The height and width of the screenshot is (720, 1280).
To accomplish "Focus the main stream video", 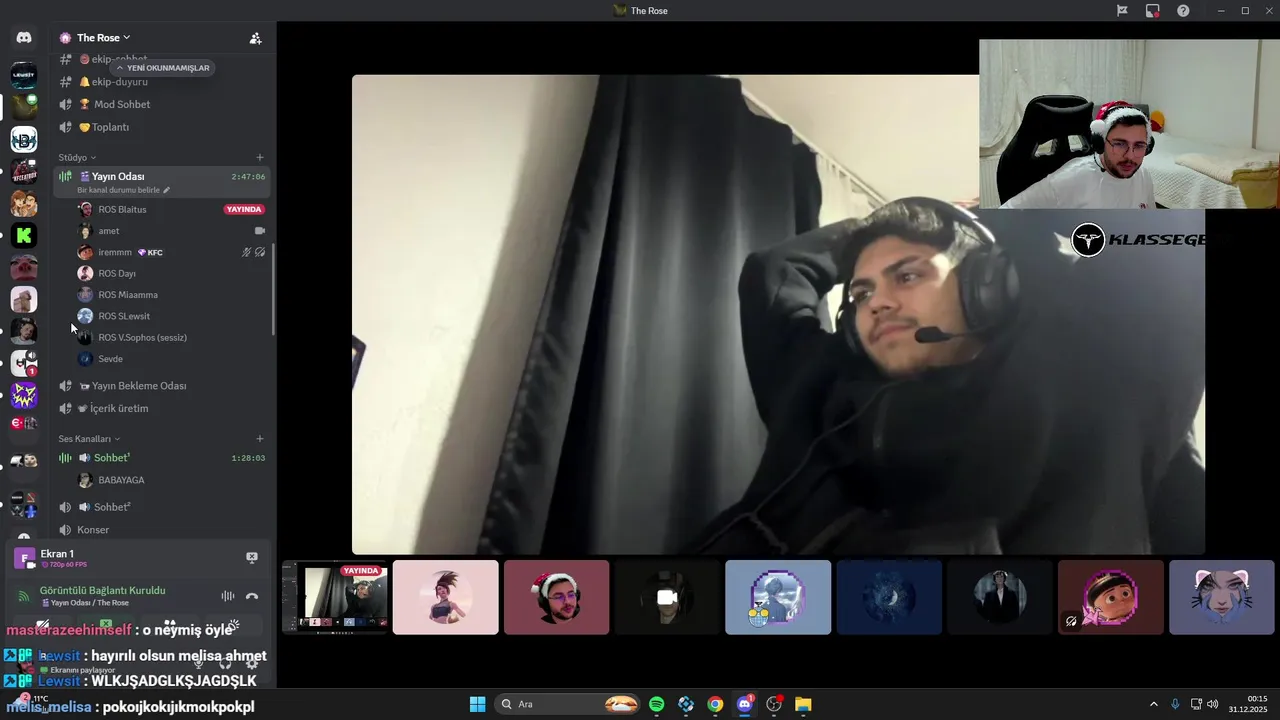I will (x=778, y=314).
